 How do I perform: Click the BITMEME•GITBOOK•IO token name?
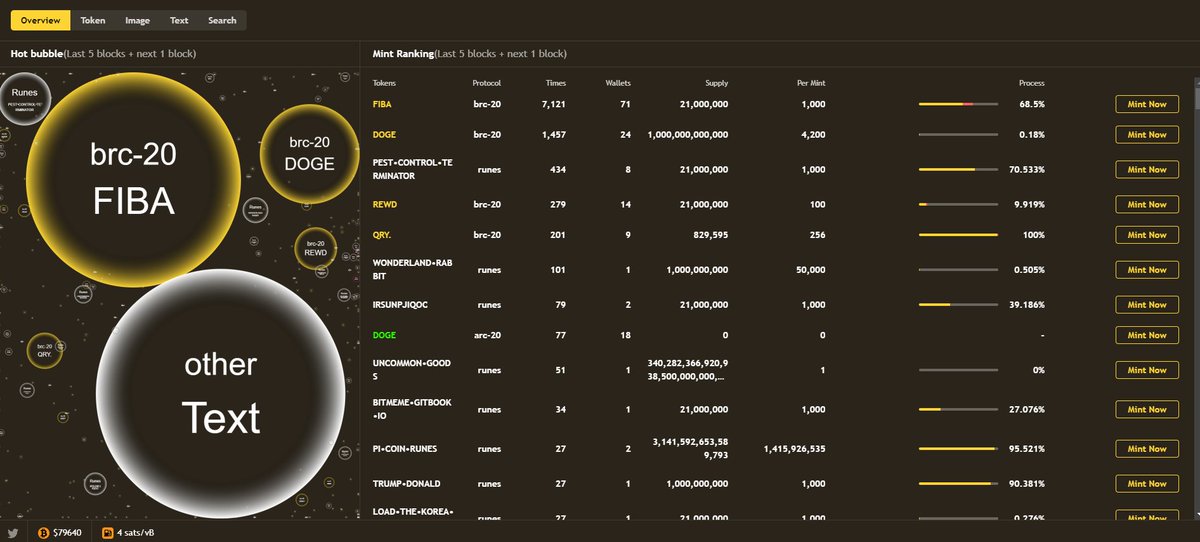pyautogui.click(x=412, y=409)
